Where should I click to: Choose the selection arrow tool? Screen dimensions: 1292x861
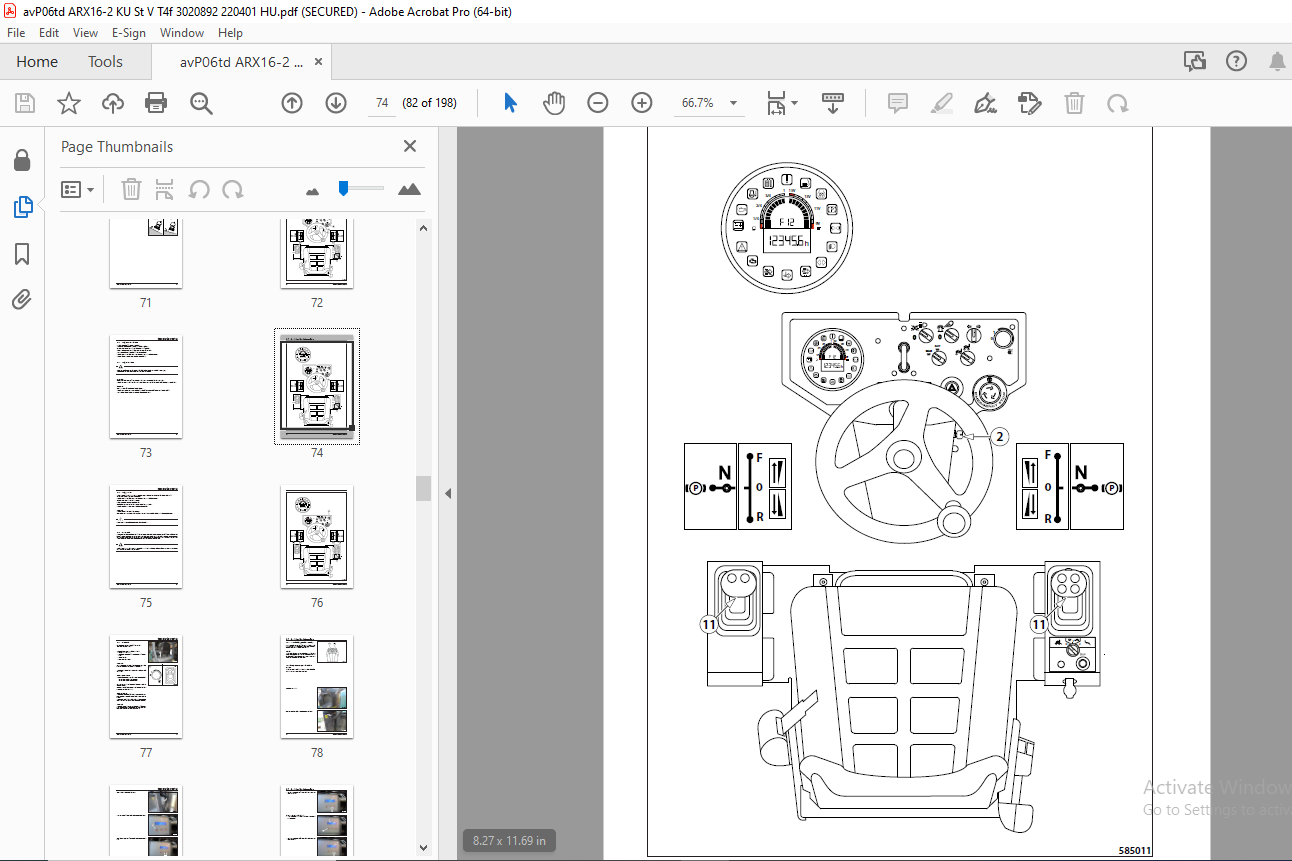tap(511, 103)
